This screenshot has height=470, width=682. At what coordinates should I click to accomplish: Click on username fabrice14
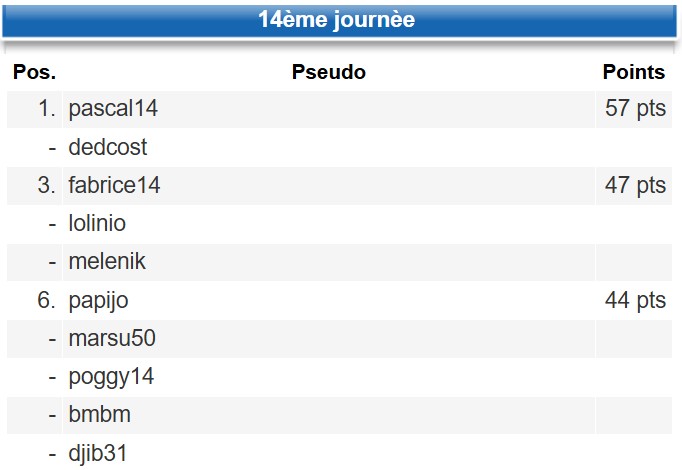114,185
